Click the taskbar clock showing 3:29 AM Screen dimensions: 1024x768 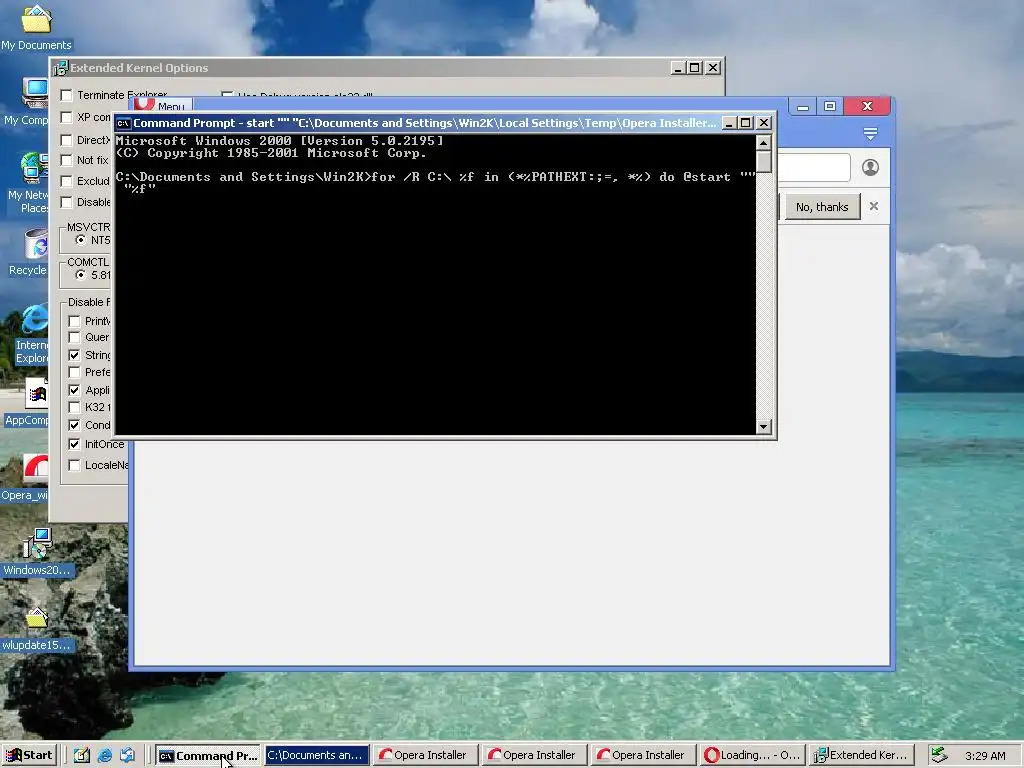pyautogui.click(x=985, y=756)
